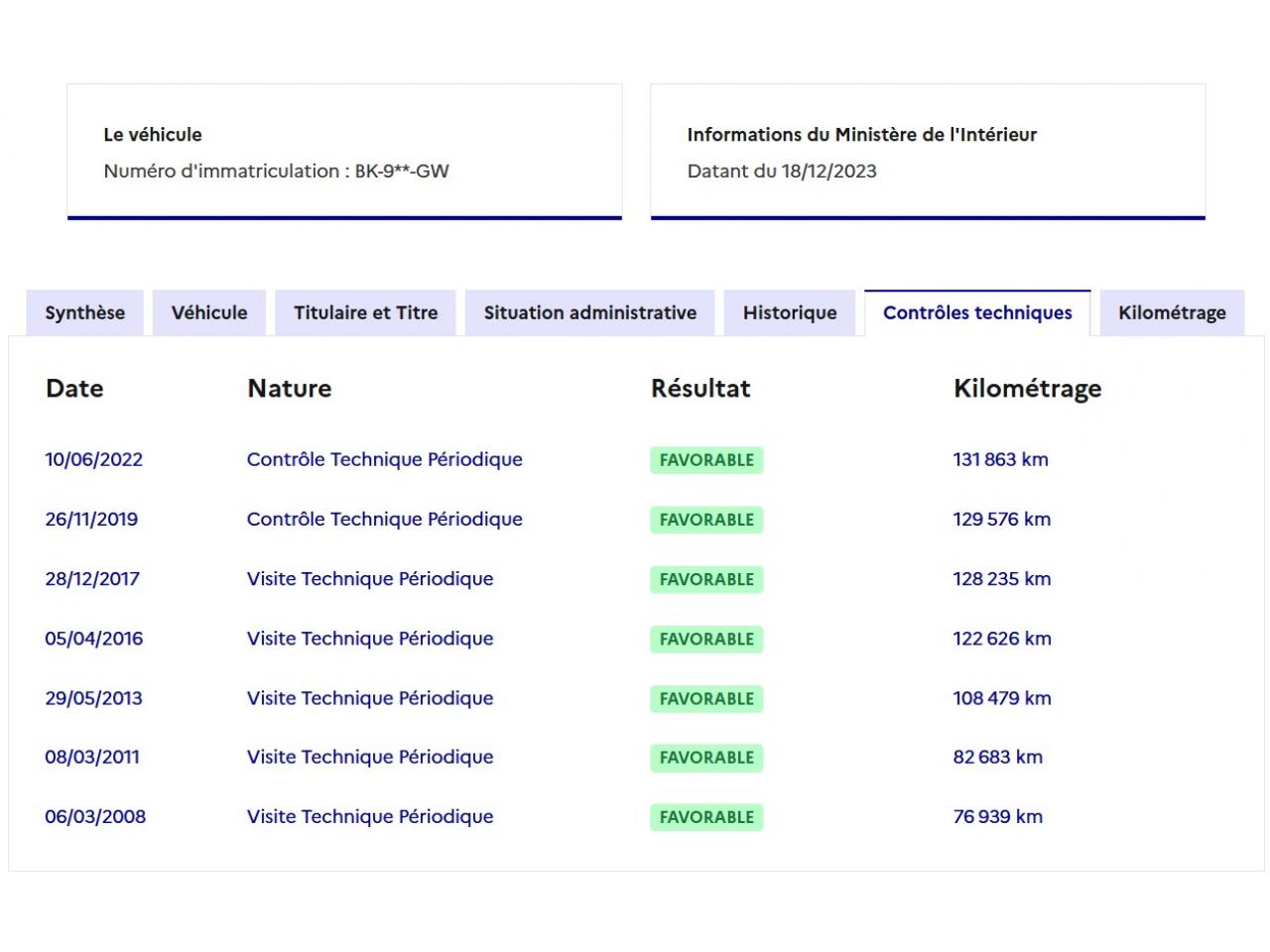This screenshot has height=952, width=1270.
Task: Select the 108 479 km mileage value
Action: [x=1001, y=698]
